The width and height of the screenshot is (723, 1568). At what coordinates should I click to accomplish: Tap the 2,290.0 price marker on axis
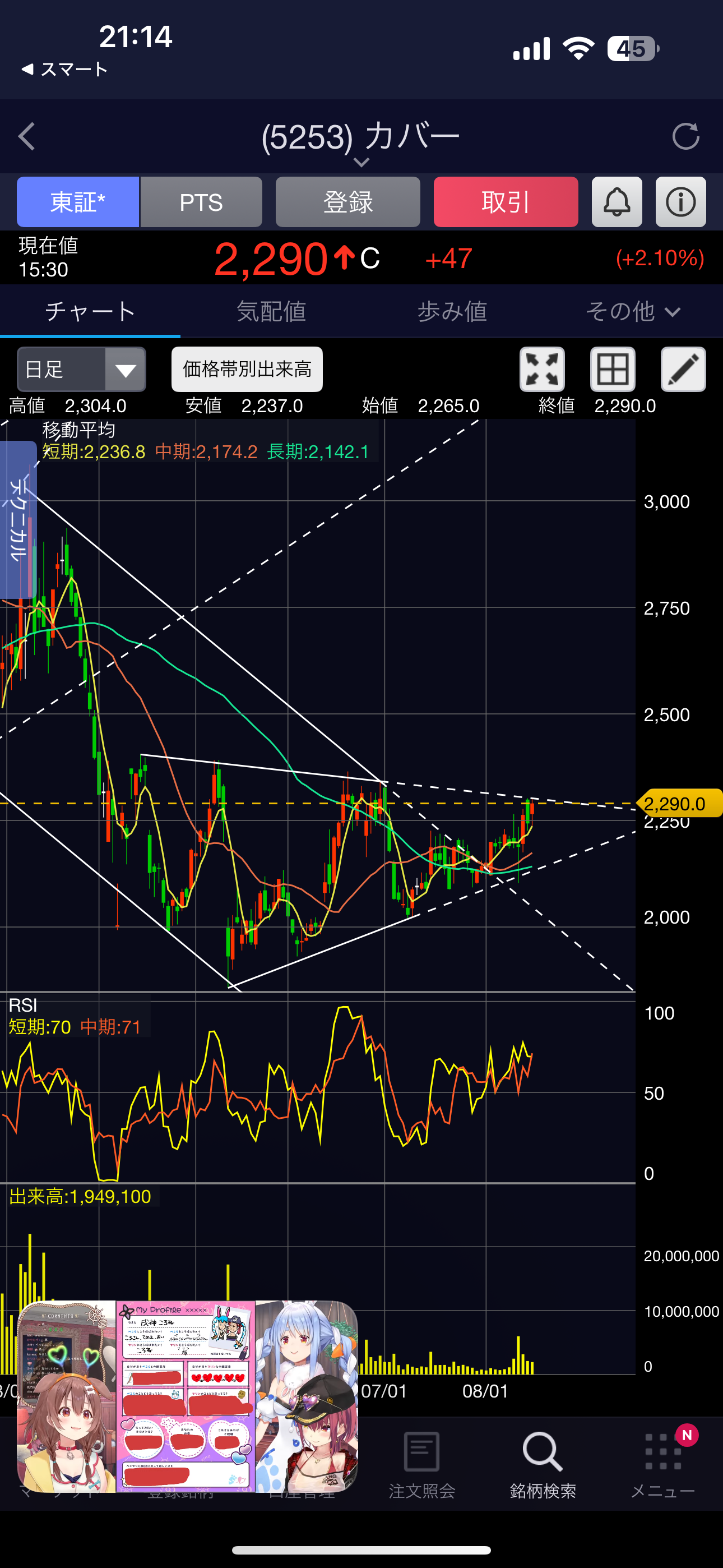679,804
